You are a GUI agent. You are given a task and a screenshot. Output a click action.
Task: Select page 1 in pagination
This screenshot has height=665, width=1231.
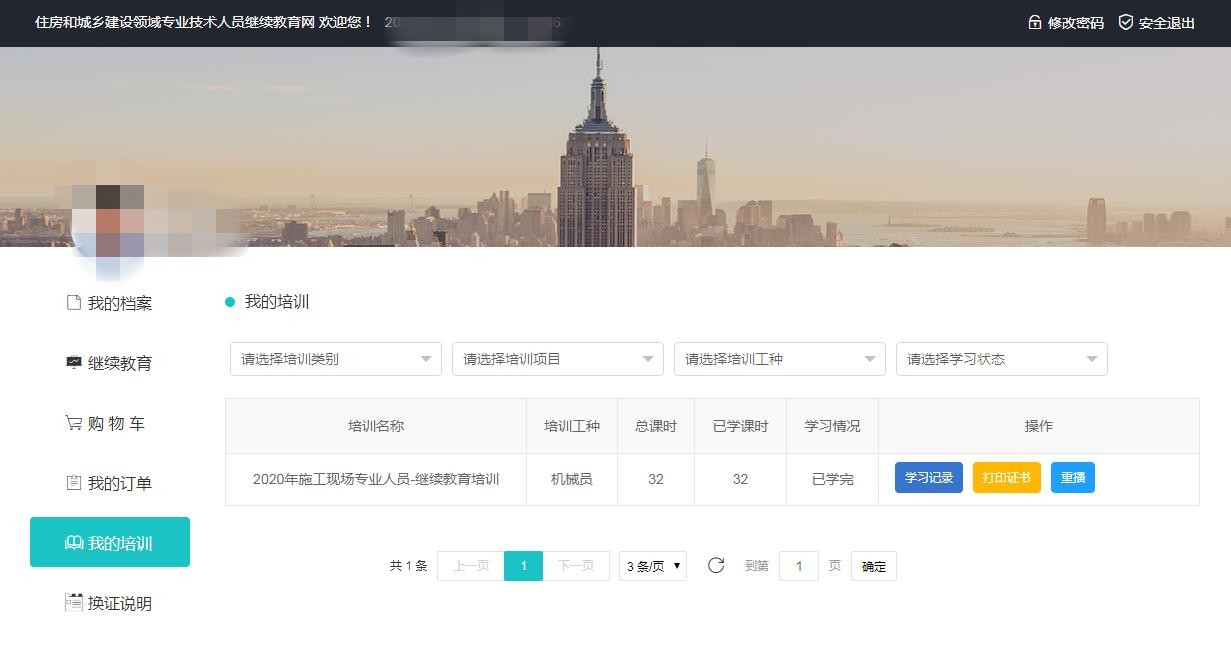523,566
